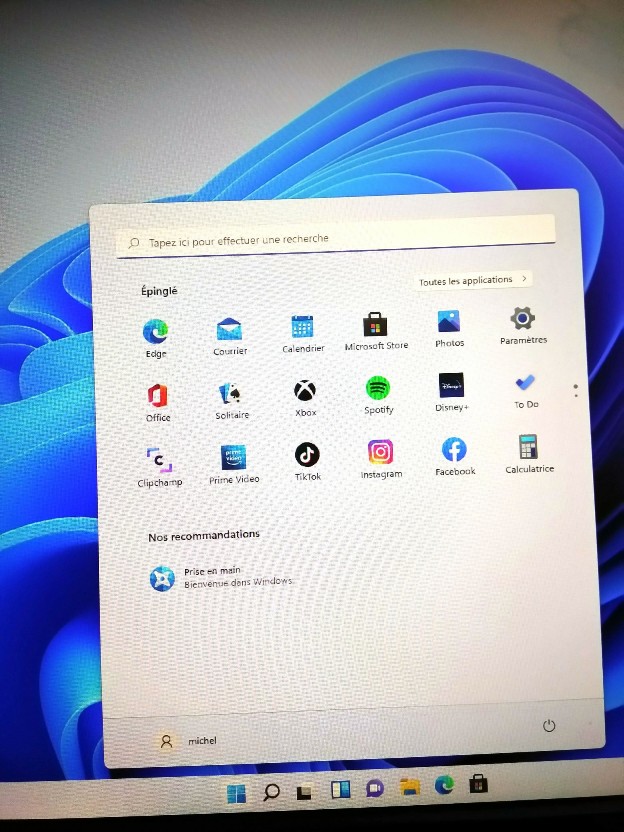Screen dimensions: 624x832
Task: Open Paramètres settings gear
Action: 523,325
